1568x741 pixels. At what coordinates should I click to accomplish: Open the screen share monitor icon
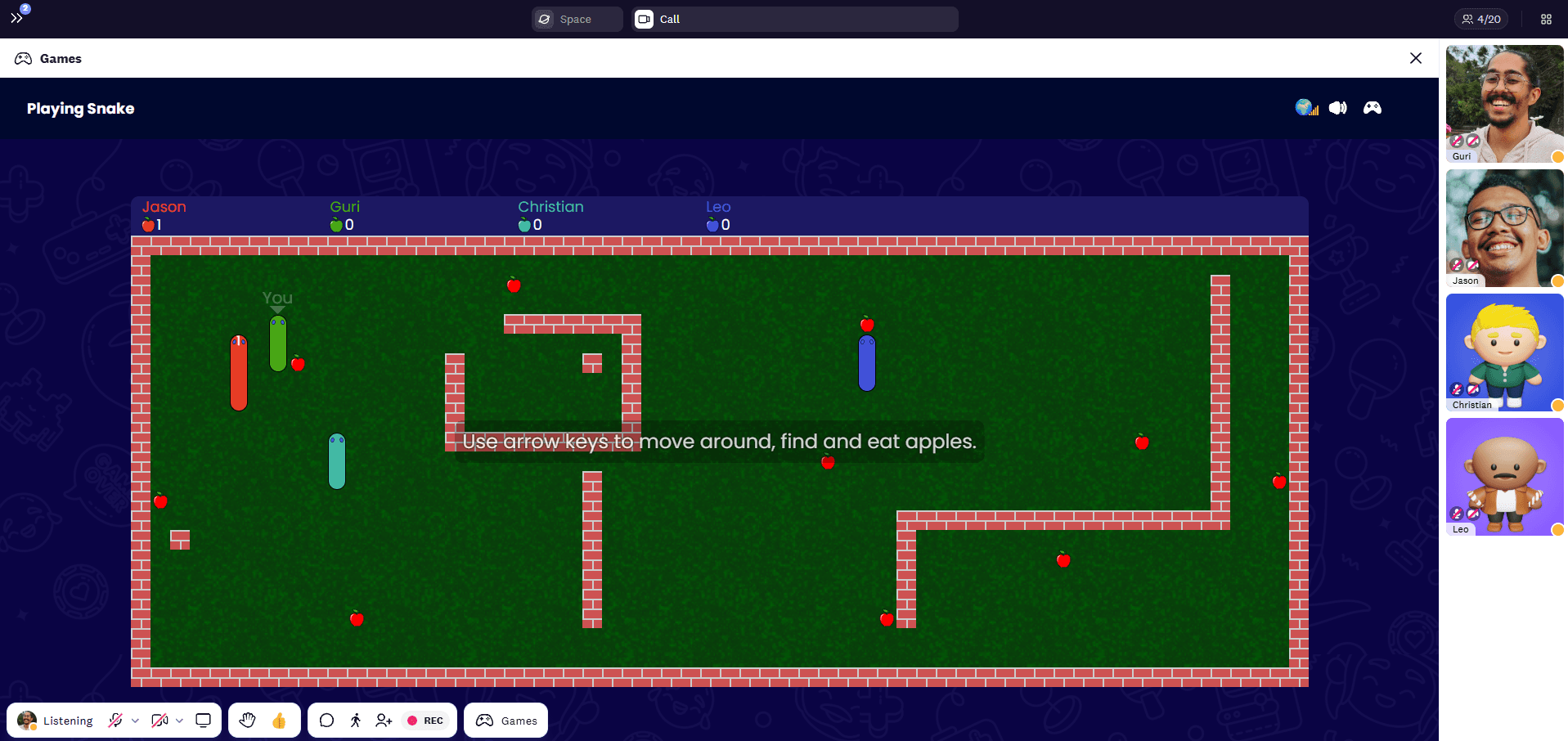tap(204, 721)
